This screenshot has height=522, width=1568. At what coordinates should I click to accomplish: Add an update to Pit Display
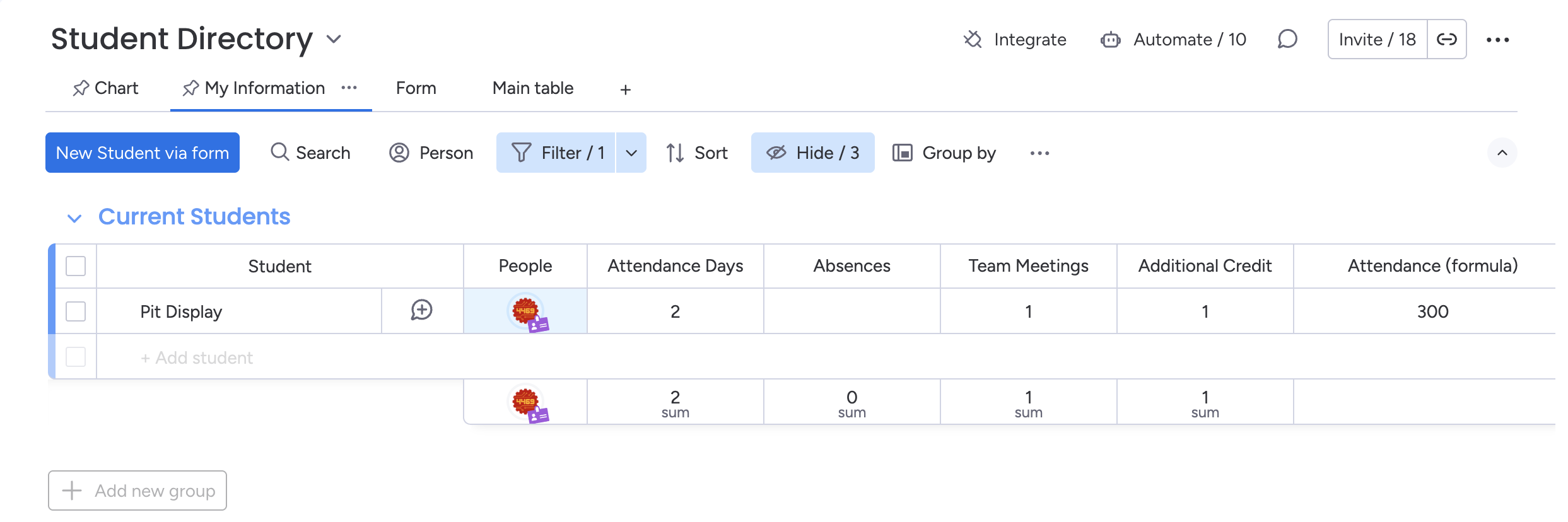[x=421, y=310]
